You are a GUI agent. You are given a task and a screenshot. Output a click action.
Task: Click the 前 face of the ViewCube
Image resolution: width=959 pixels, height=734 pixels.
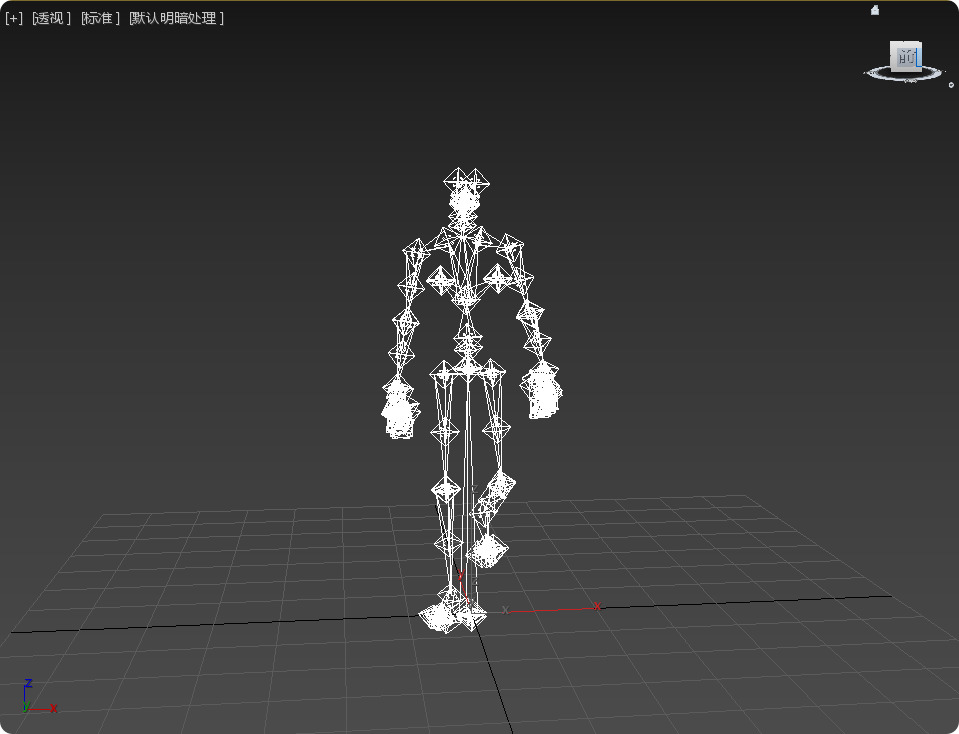[x=906, y=57]
